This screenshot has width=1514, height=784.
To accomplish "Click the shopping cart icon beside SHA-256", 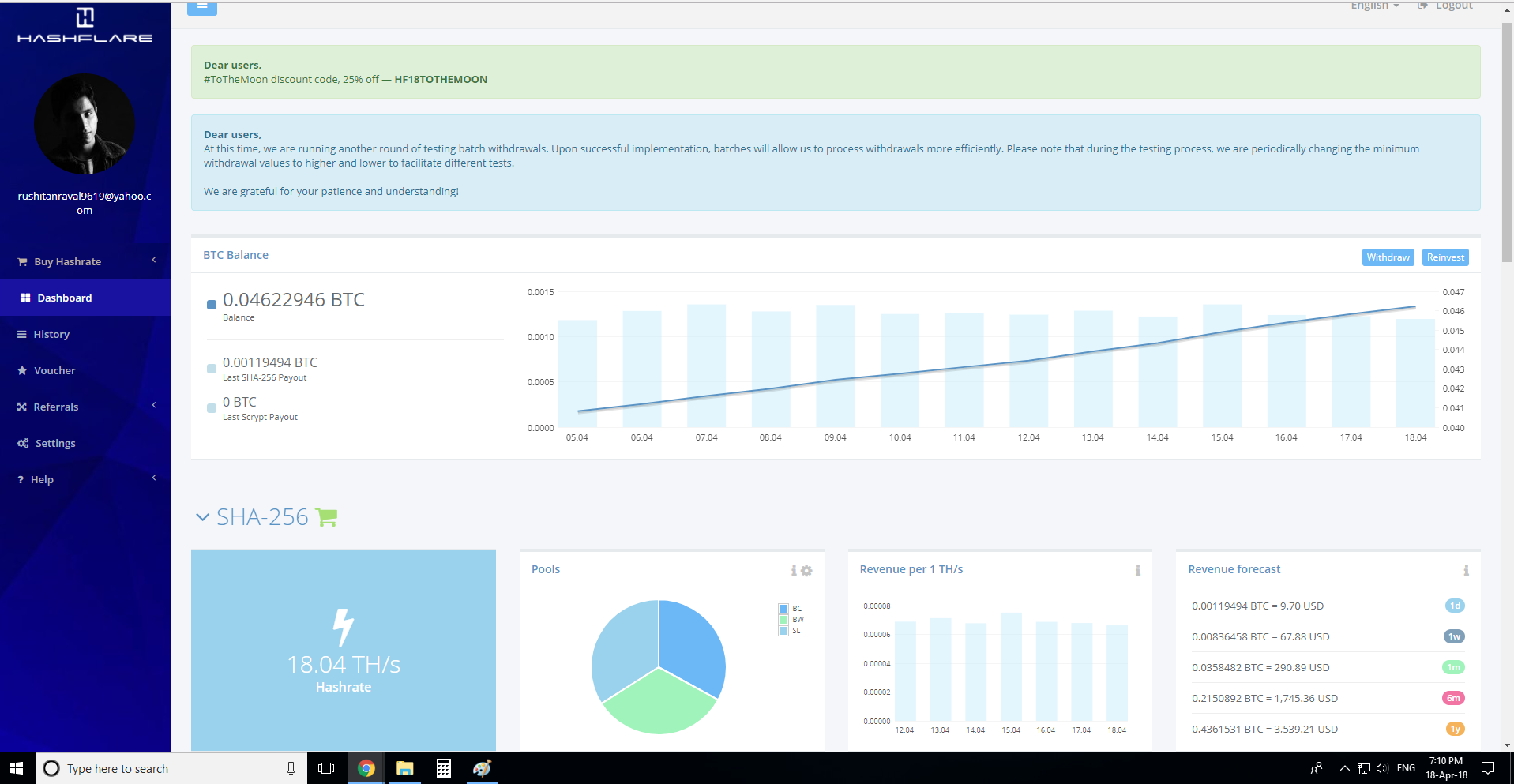I will click(x=326, y=517).
